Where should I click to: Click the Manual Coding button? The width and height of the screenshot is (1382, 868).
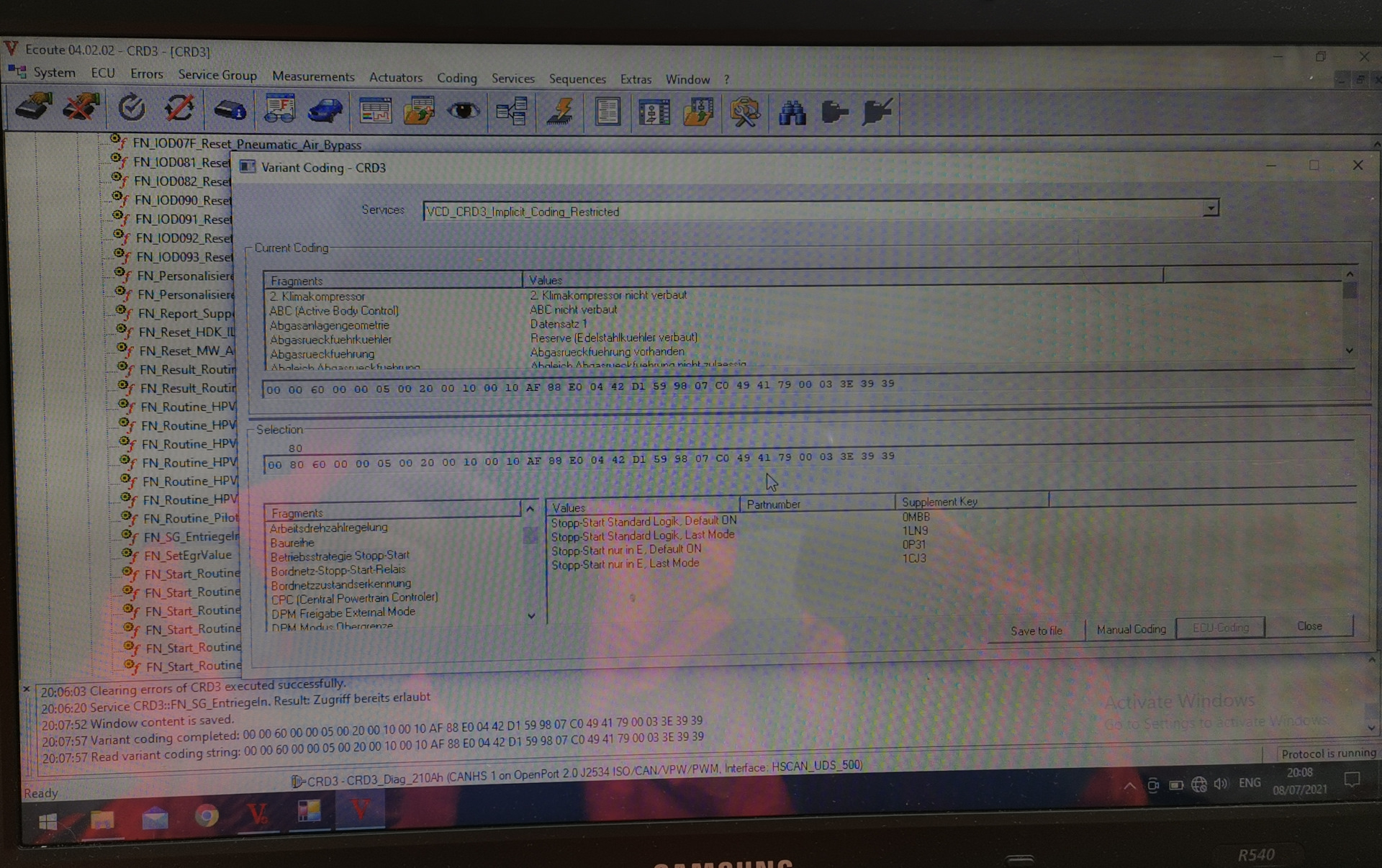1131,629
